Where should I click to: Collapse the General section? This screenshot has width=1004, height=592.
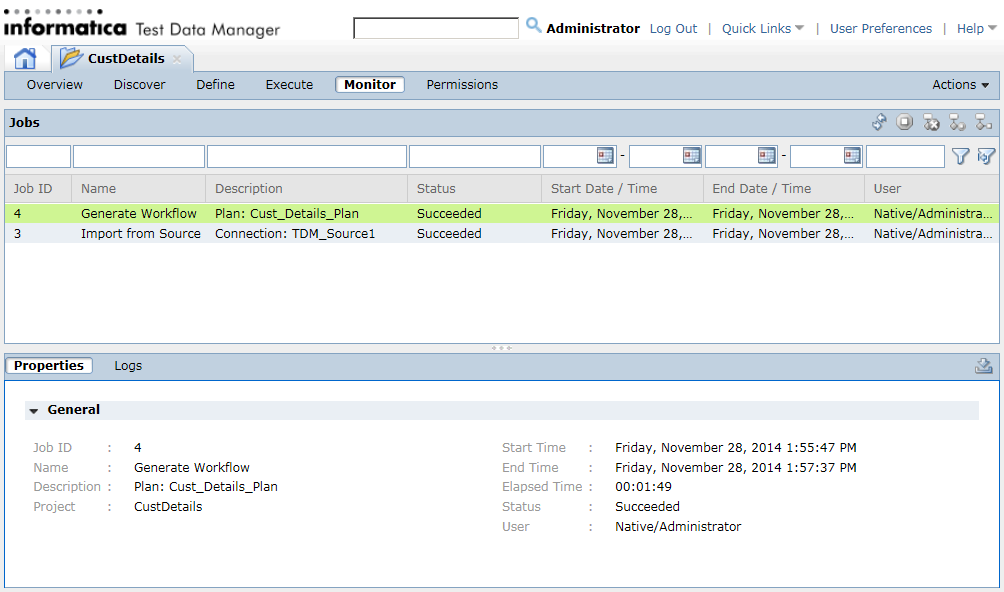click(x=34, y=410)
